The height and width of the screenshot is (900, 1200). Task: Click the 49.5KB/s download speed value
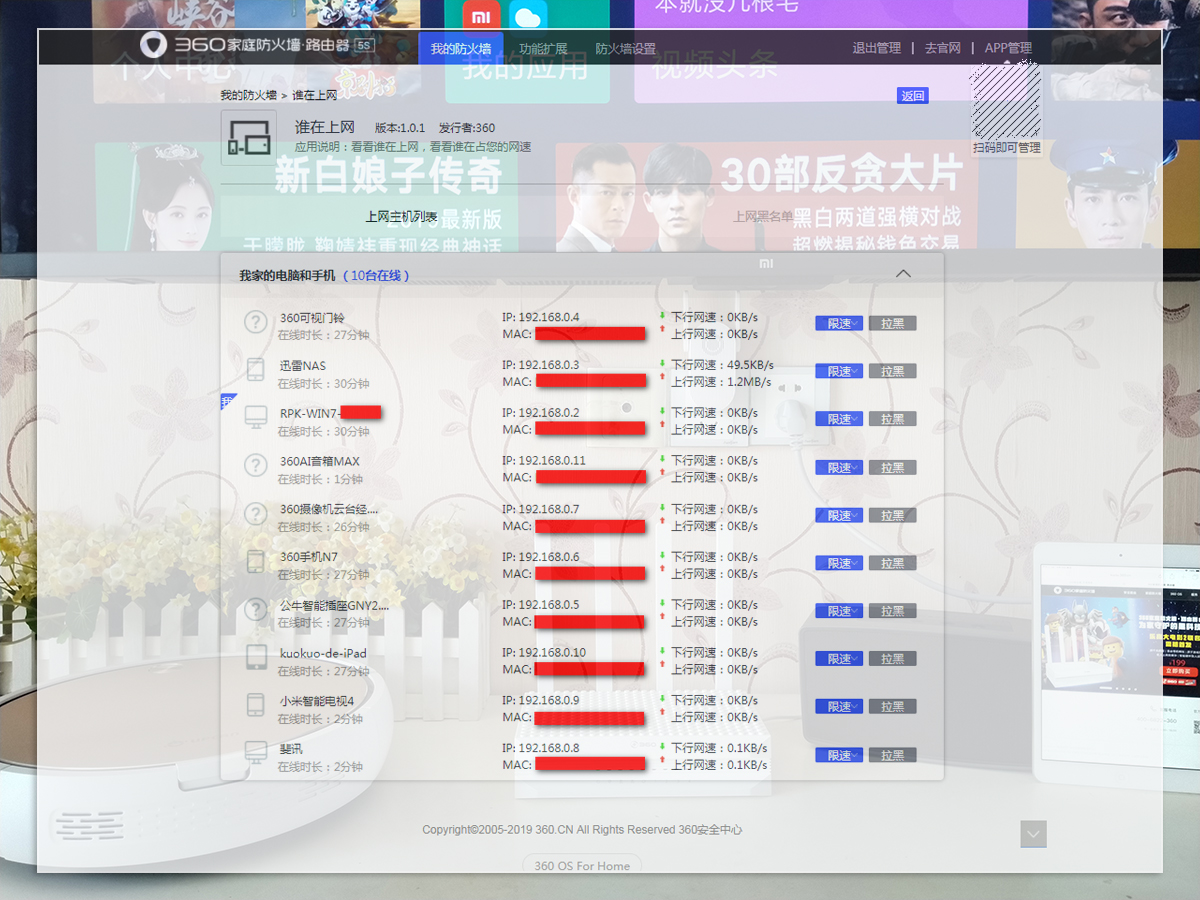coord(750,365)
